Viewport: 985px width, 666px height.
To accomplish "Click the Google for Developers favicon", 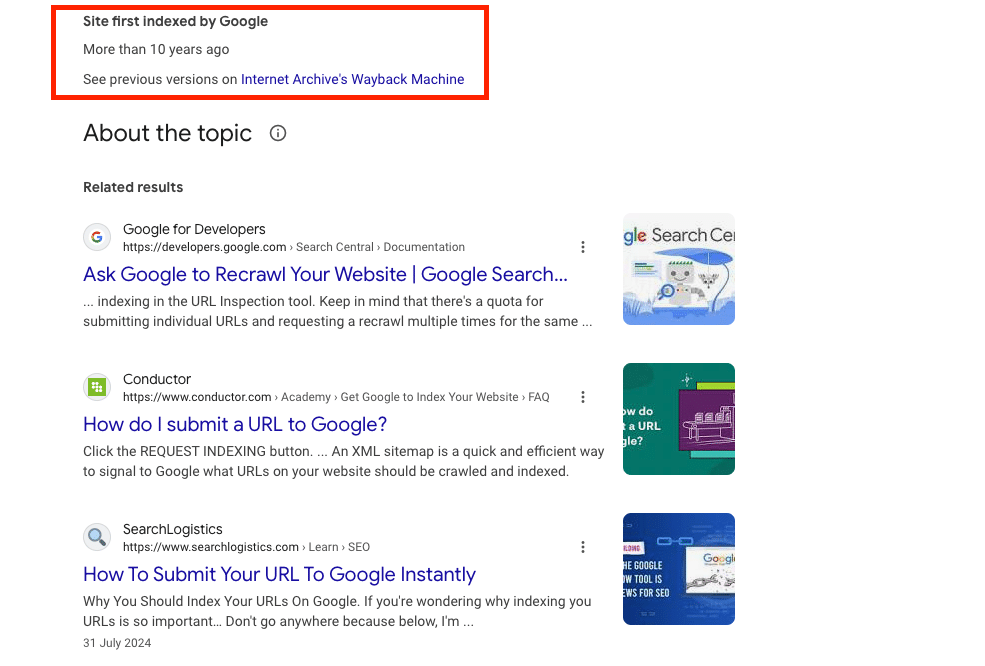I will pyautogui.click(x=97, y=237).
